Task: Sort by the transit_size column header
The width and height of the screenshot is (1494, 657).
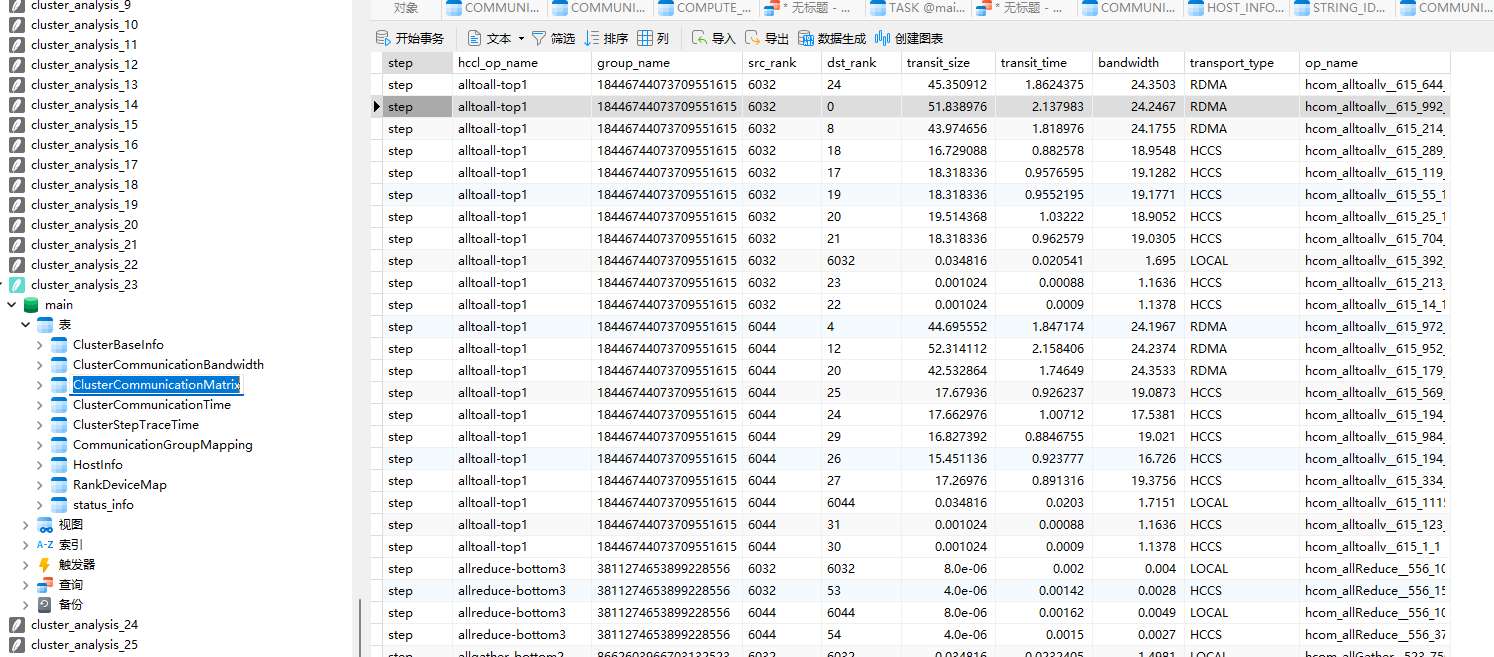Action: [946, 63]
